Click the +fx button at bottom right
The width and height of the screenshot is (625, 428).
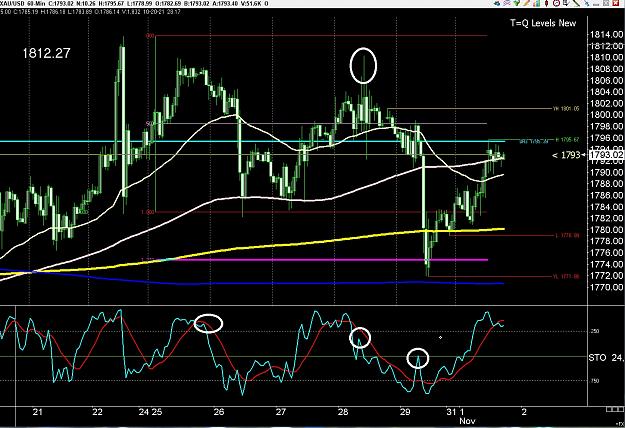pyautogui.click(x=619, y=423)
